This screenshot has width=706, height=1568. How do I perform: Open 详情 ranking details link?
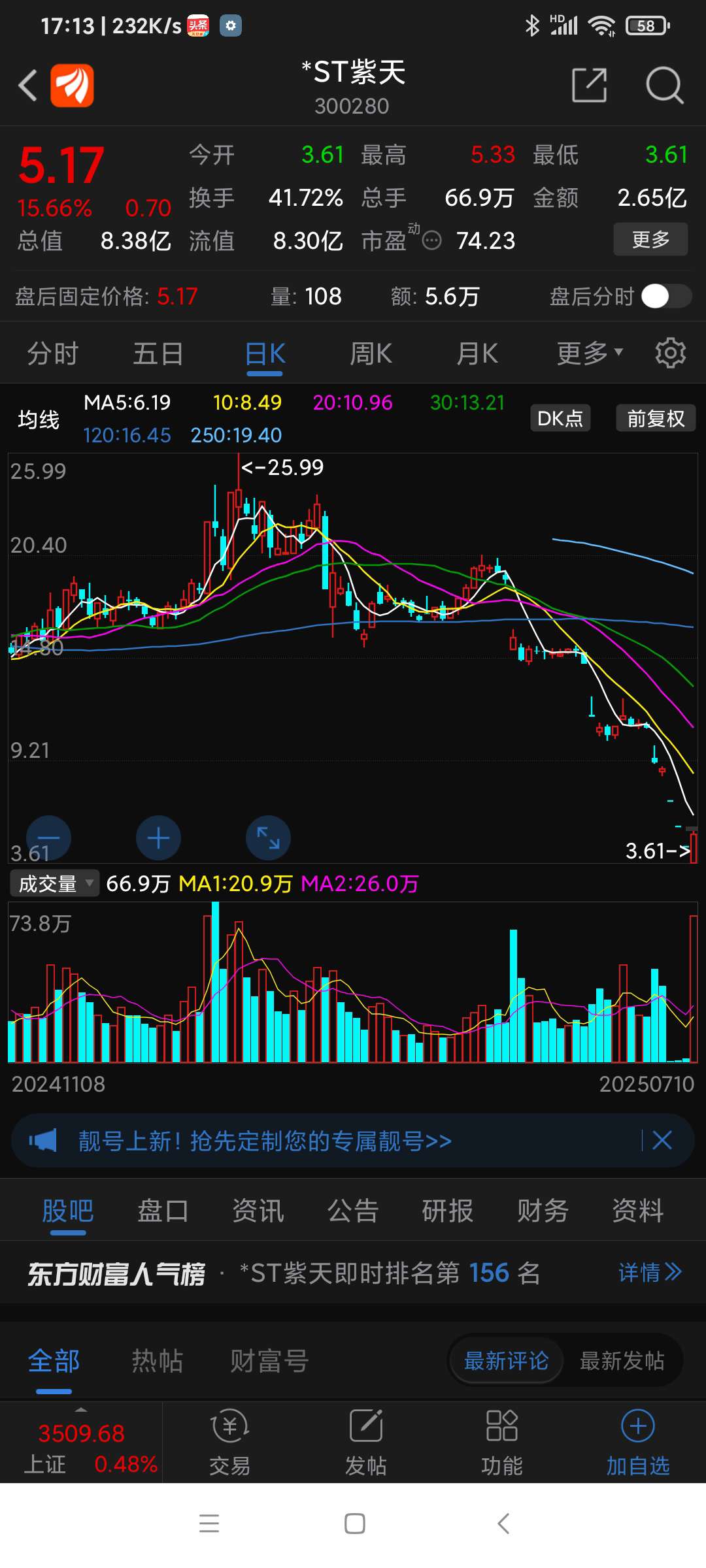click(650, 1273)
